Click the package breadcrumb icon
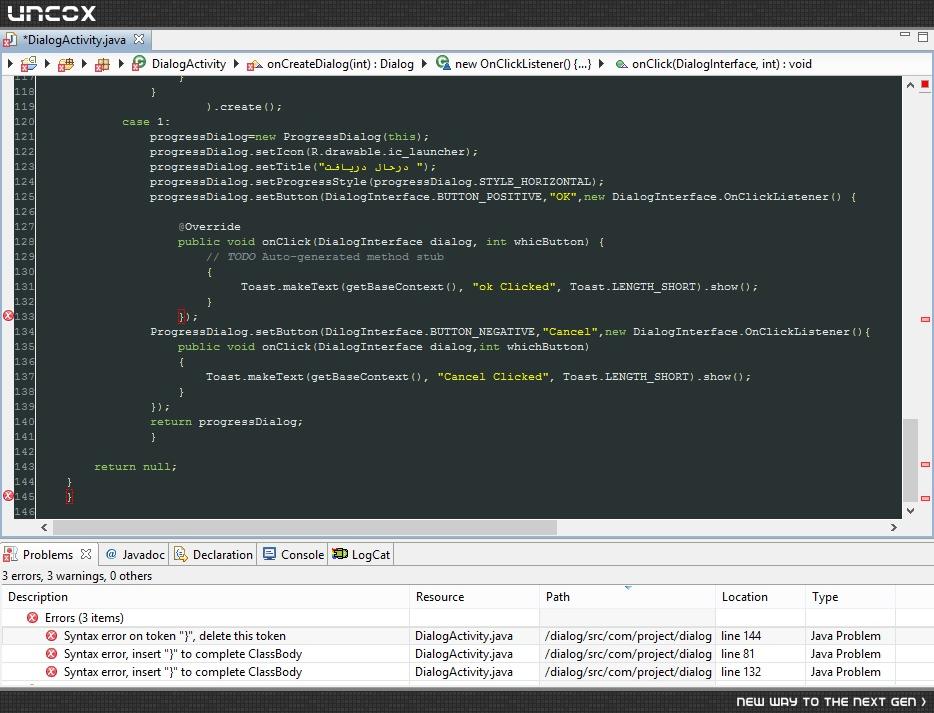This screenshot has width=934, height=713. (x=102, y=64)
